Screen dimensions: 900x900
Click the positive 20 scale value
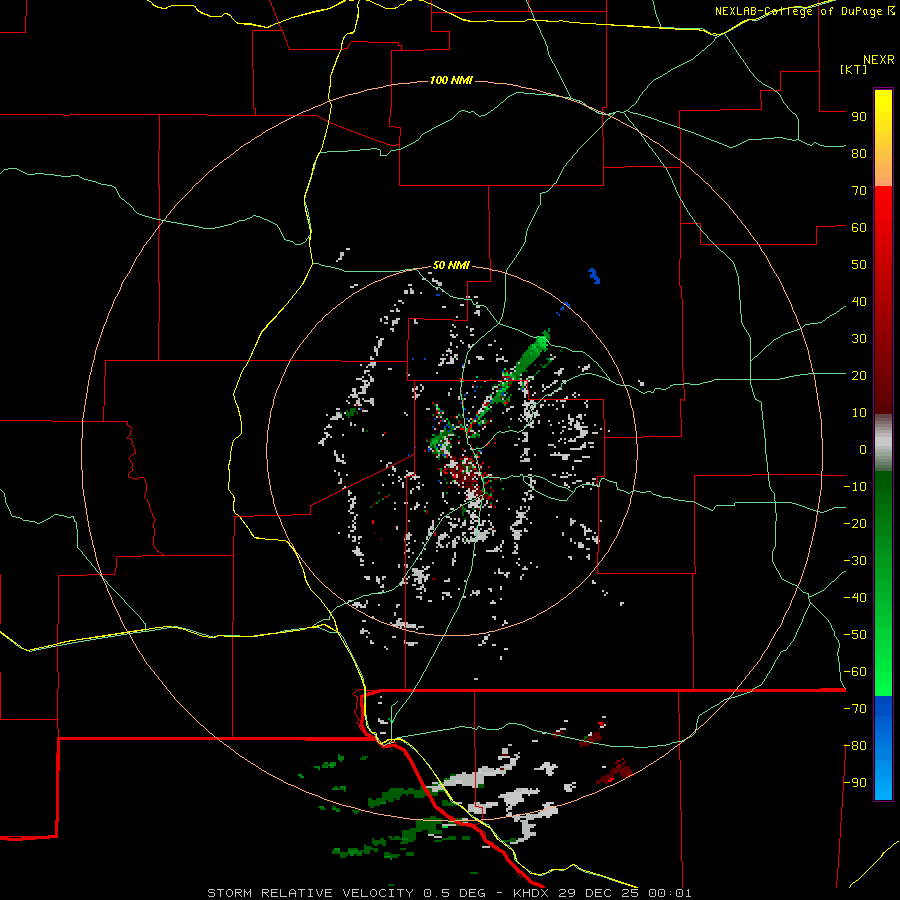859,375
